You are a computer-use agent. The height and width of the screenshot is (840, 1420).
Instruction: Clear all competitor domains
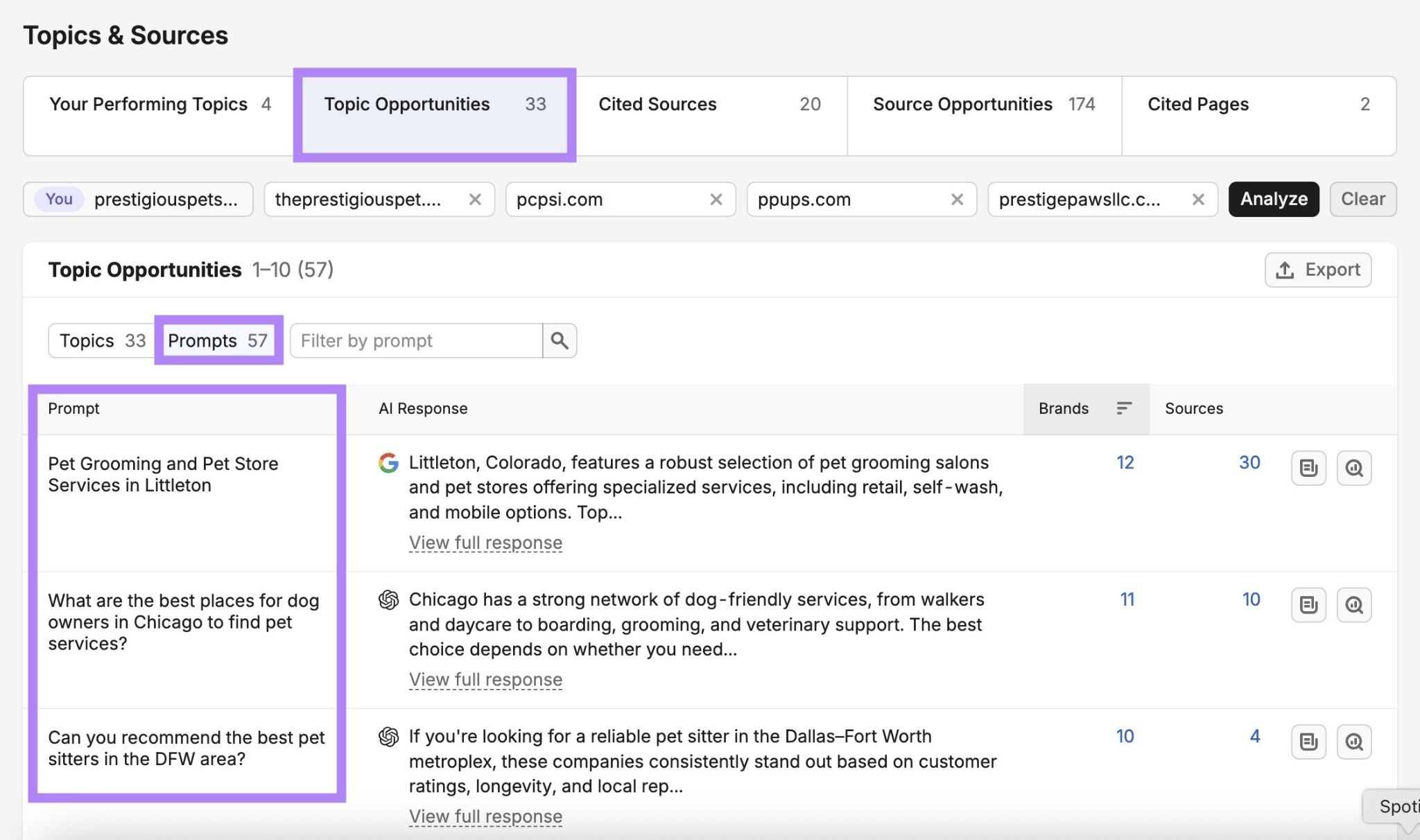(x=1363, y=199)
